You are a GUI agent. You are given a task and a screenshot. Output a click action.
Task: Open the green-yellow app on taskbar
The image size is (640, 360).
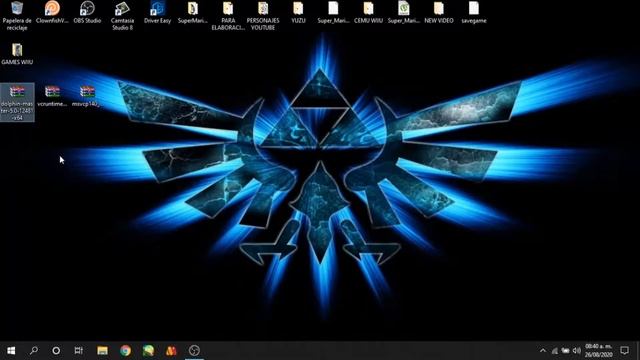pos(148,351)
